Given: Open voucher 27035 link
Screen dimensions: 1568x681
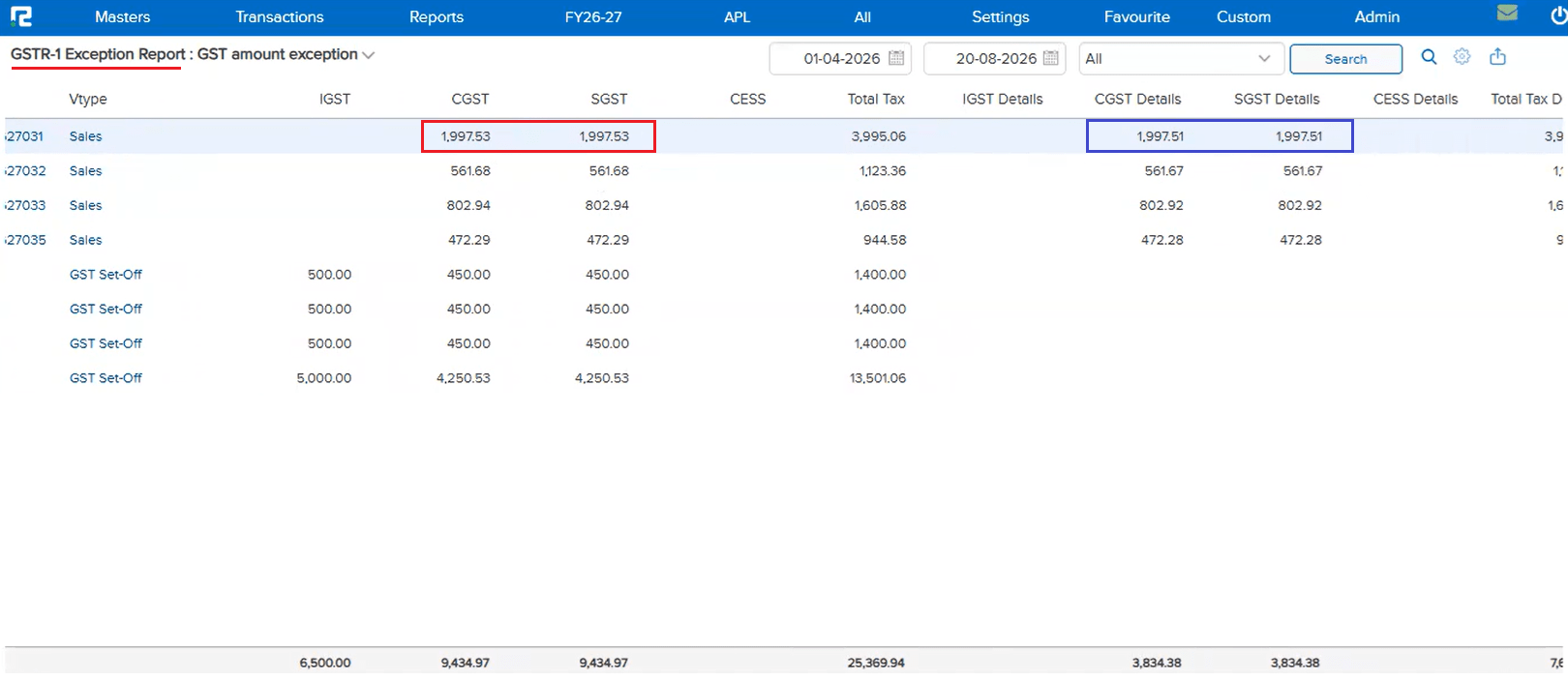Looking at the screenshot, I should [25, 240].
